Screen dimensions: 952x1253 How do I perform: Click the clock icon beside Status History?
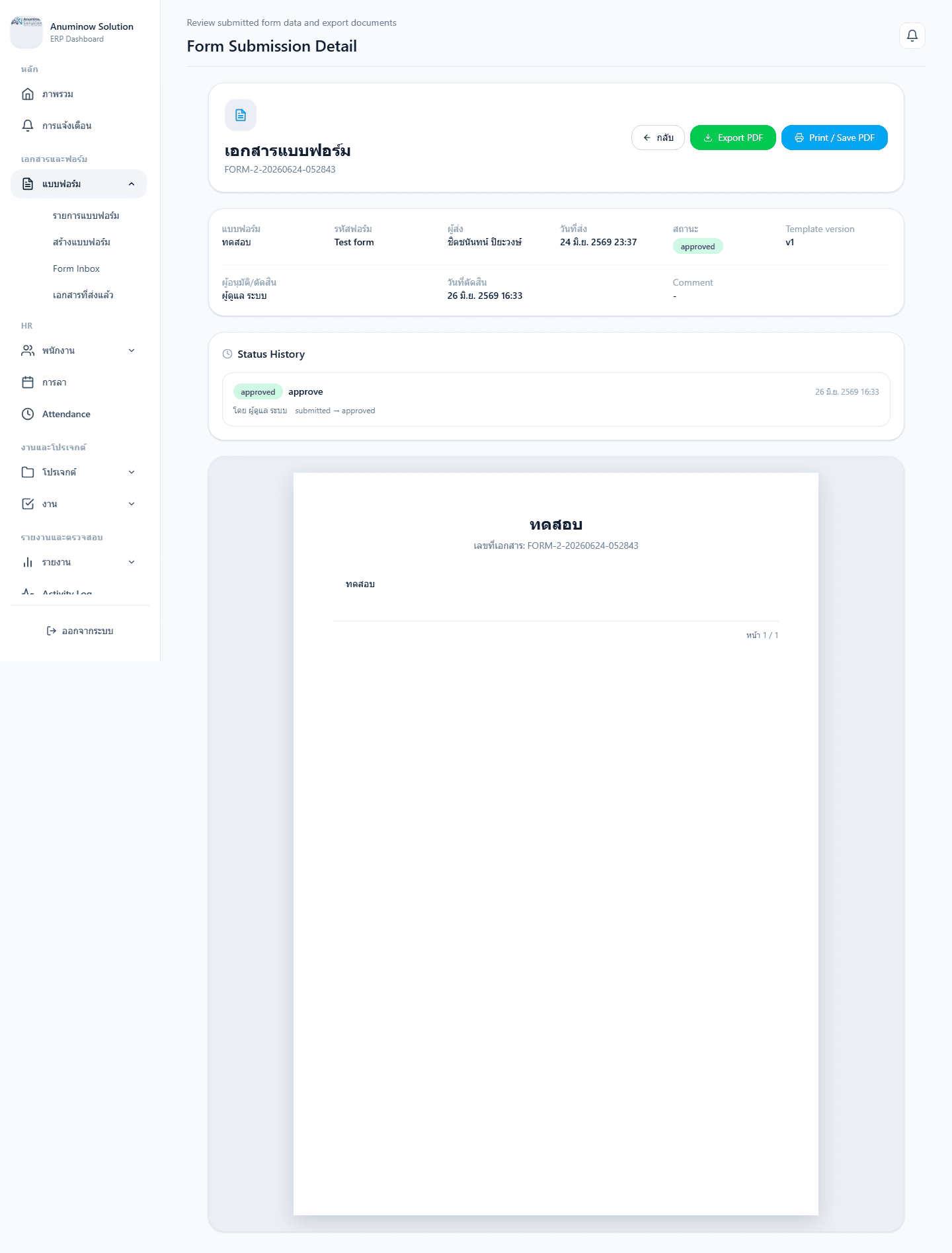[x=227, y=354]
